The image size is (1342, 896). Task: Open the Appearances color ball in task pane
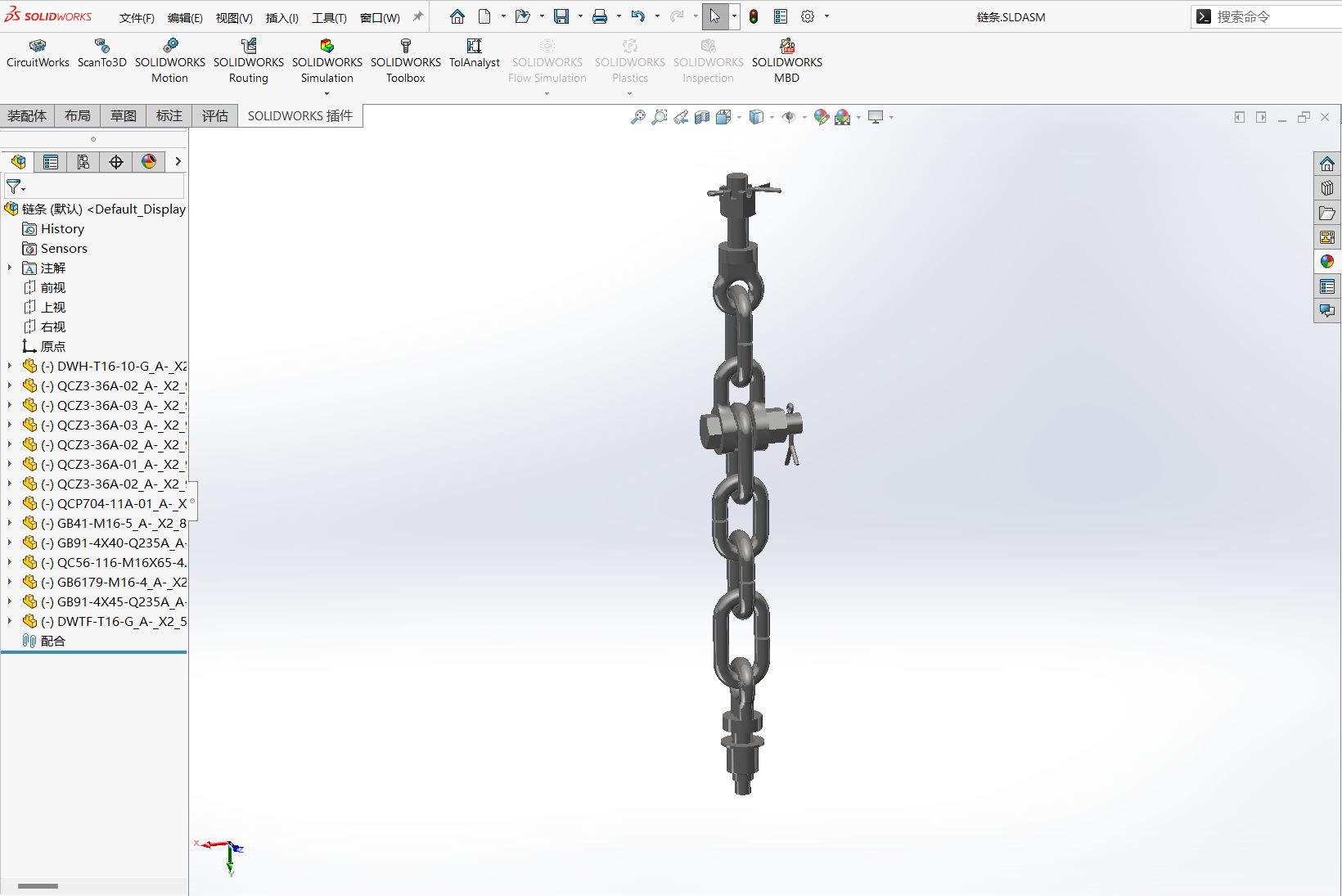(1327, 262)
